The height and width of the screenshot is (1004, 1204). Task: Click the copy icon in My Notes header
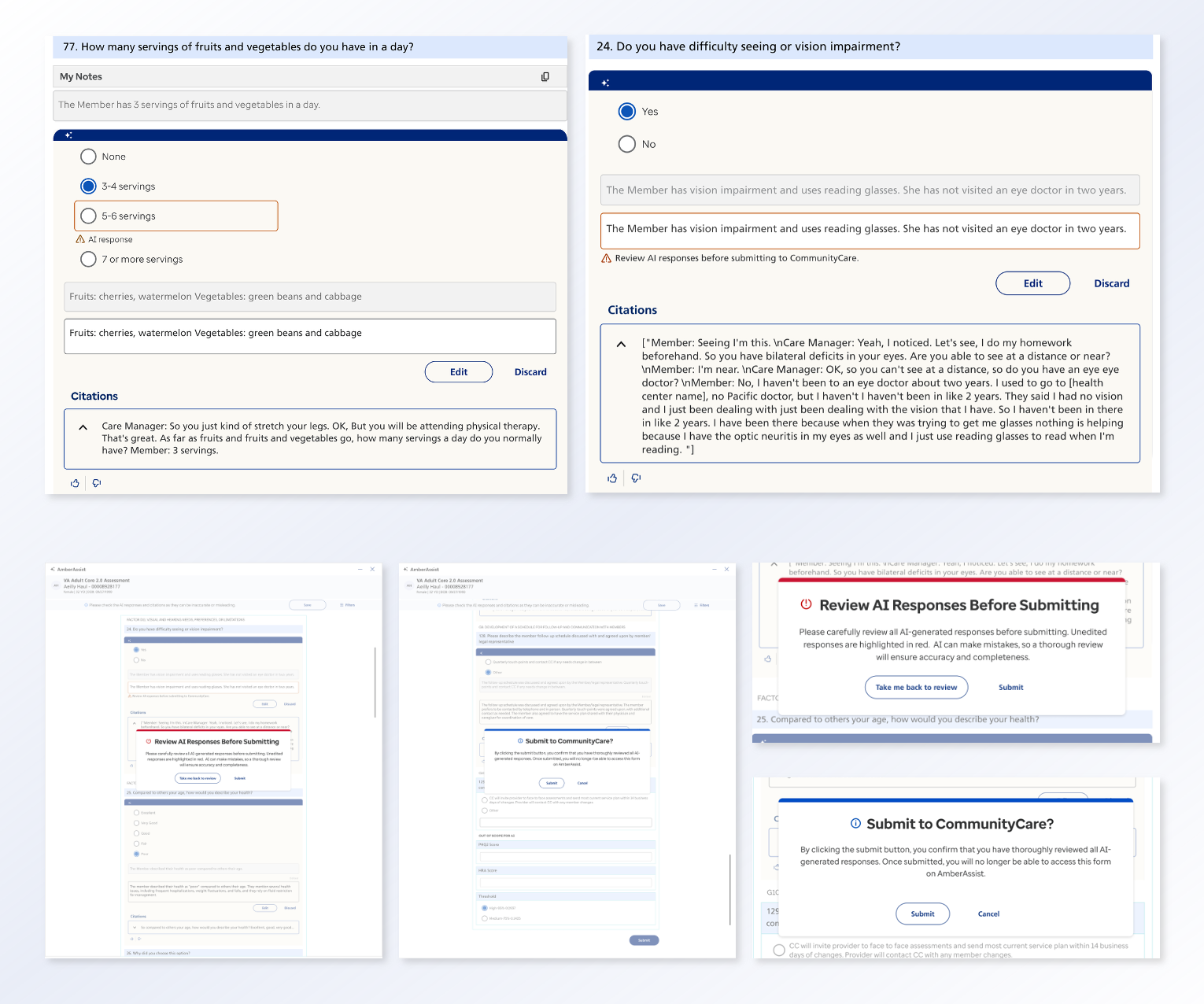[545, 76]
